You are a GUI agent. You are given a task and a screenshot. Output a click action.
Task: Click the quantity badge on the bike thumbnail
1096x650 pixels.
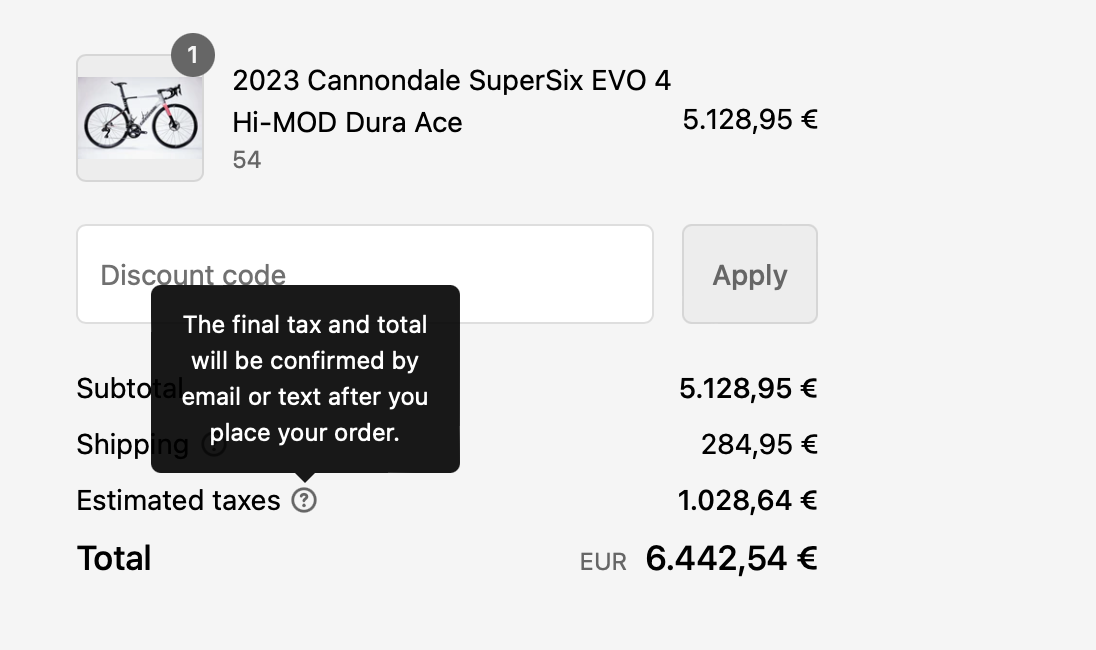(193, 56)
